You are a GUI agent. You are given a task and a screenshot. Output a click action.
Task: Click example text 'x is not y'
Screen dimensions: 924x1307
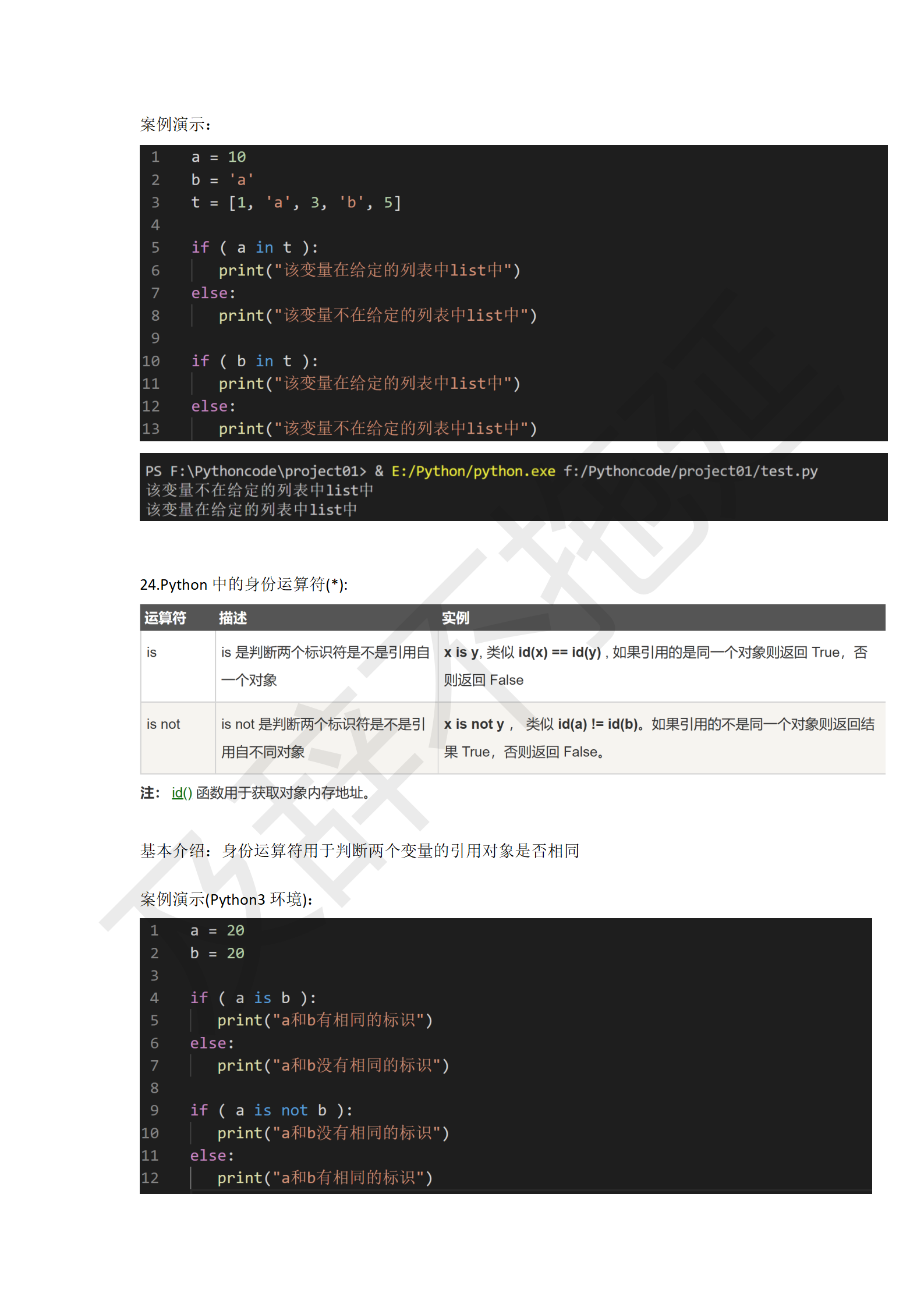[x=473, y=724]
